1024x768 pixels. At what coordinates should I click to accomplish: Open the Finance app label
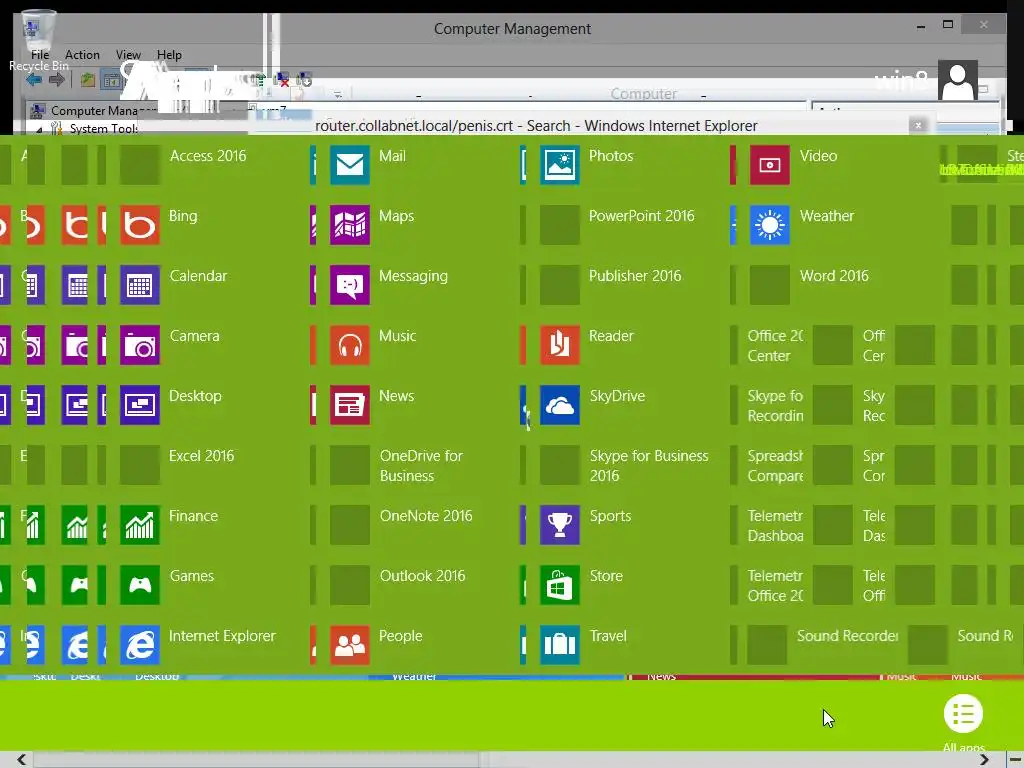193,516
